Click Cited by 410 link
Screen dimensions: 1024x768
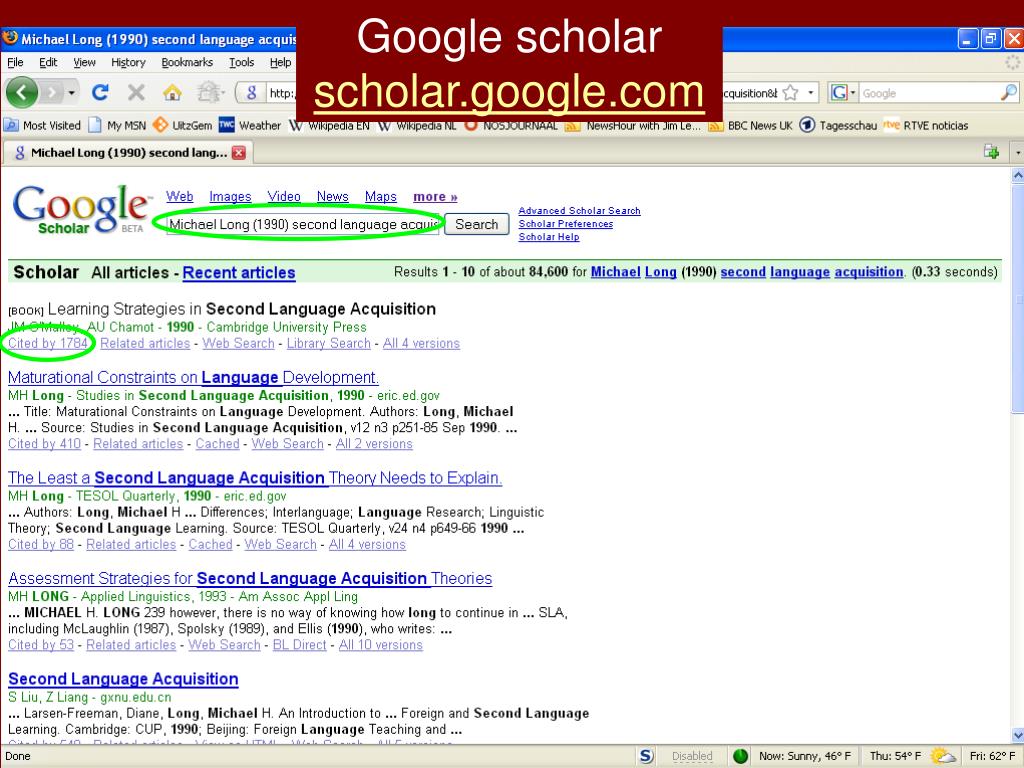[x=44, y=444]
